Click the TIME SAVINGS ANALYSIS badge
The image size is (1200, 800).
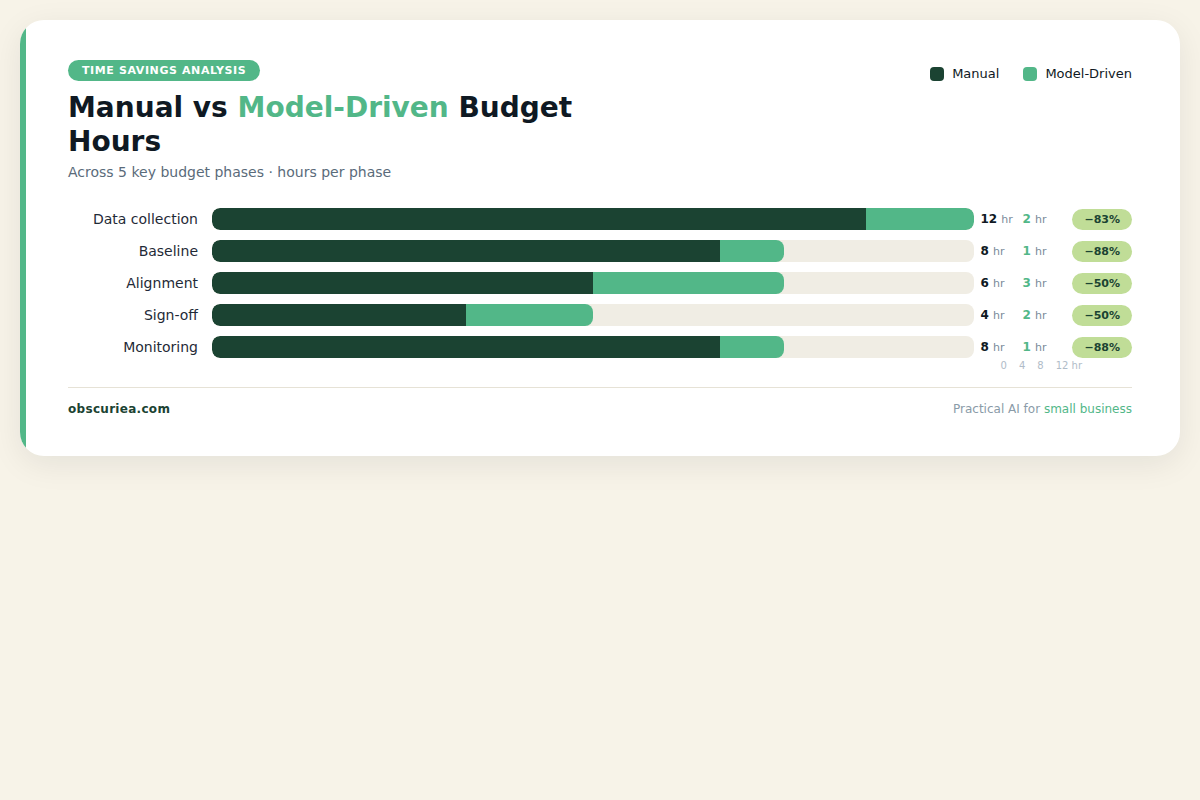click(x=164, y=70)
